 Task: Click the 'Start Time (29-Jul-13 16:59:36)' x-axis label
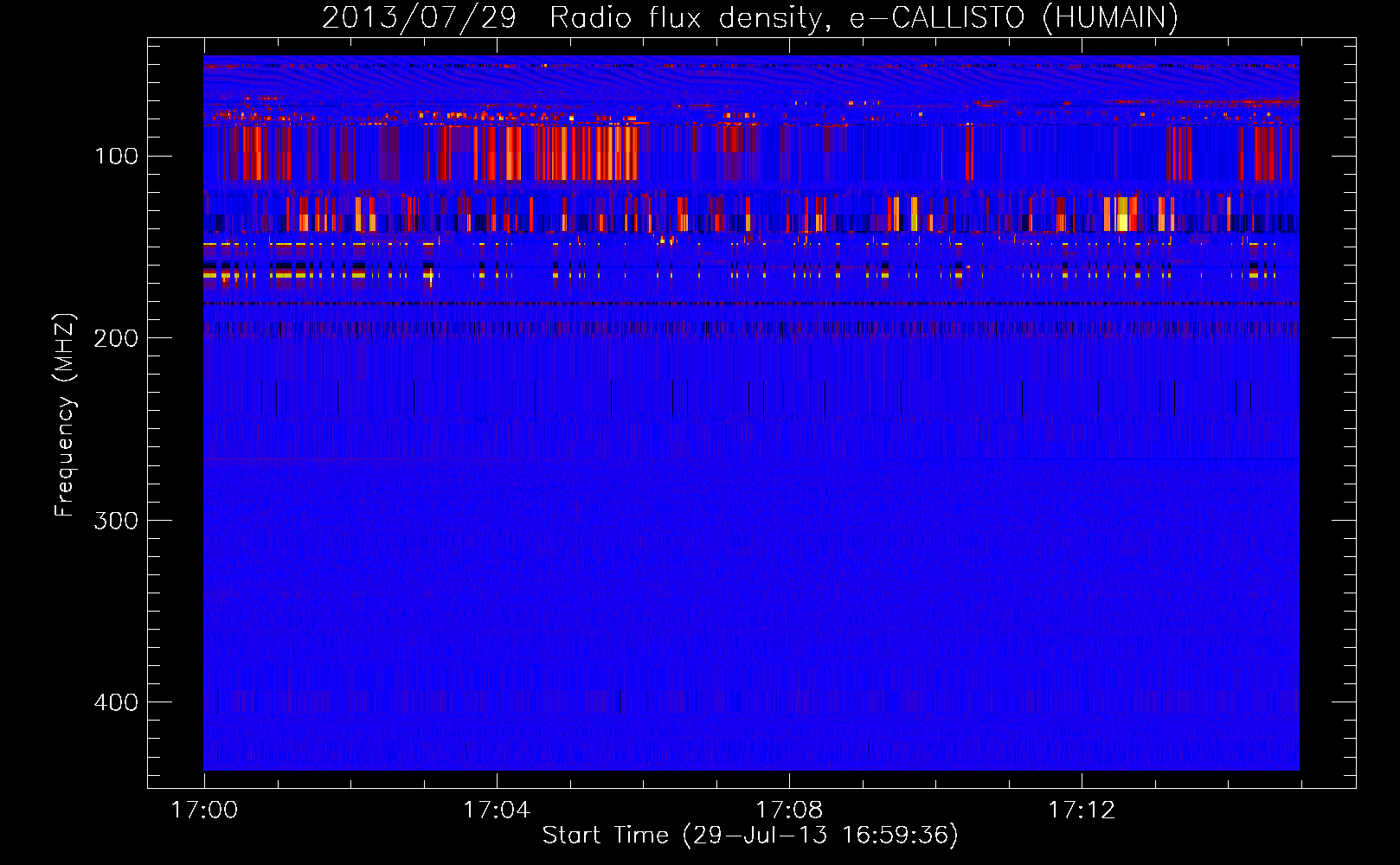[x=750, y=836]
